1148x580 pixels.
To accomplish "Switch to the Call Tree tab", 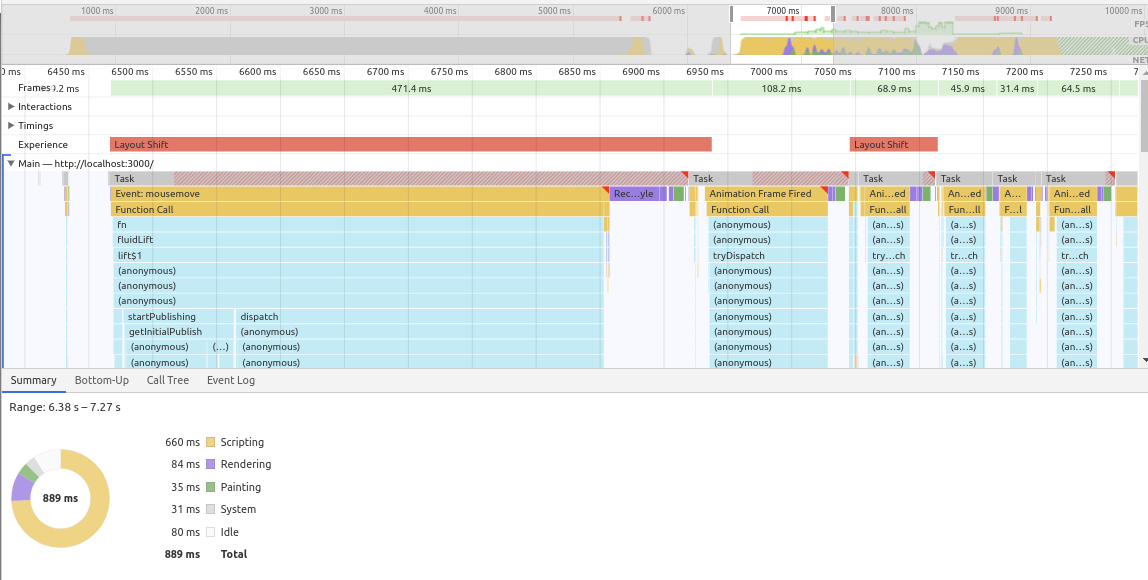I will (167, 380).
